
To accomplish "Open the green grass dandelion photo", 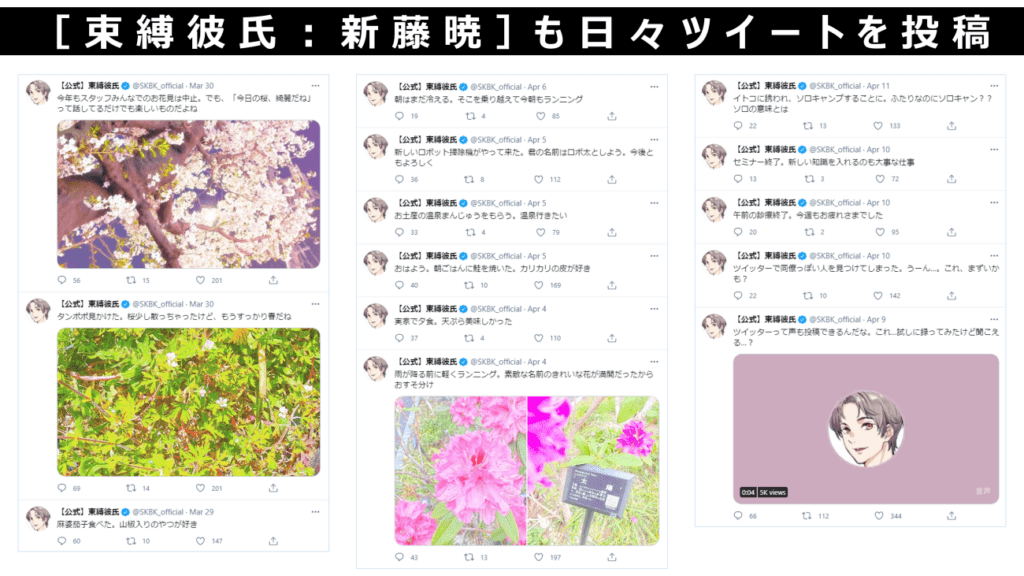I will tap(189, 402).
